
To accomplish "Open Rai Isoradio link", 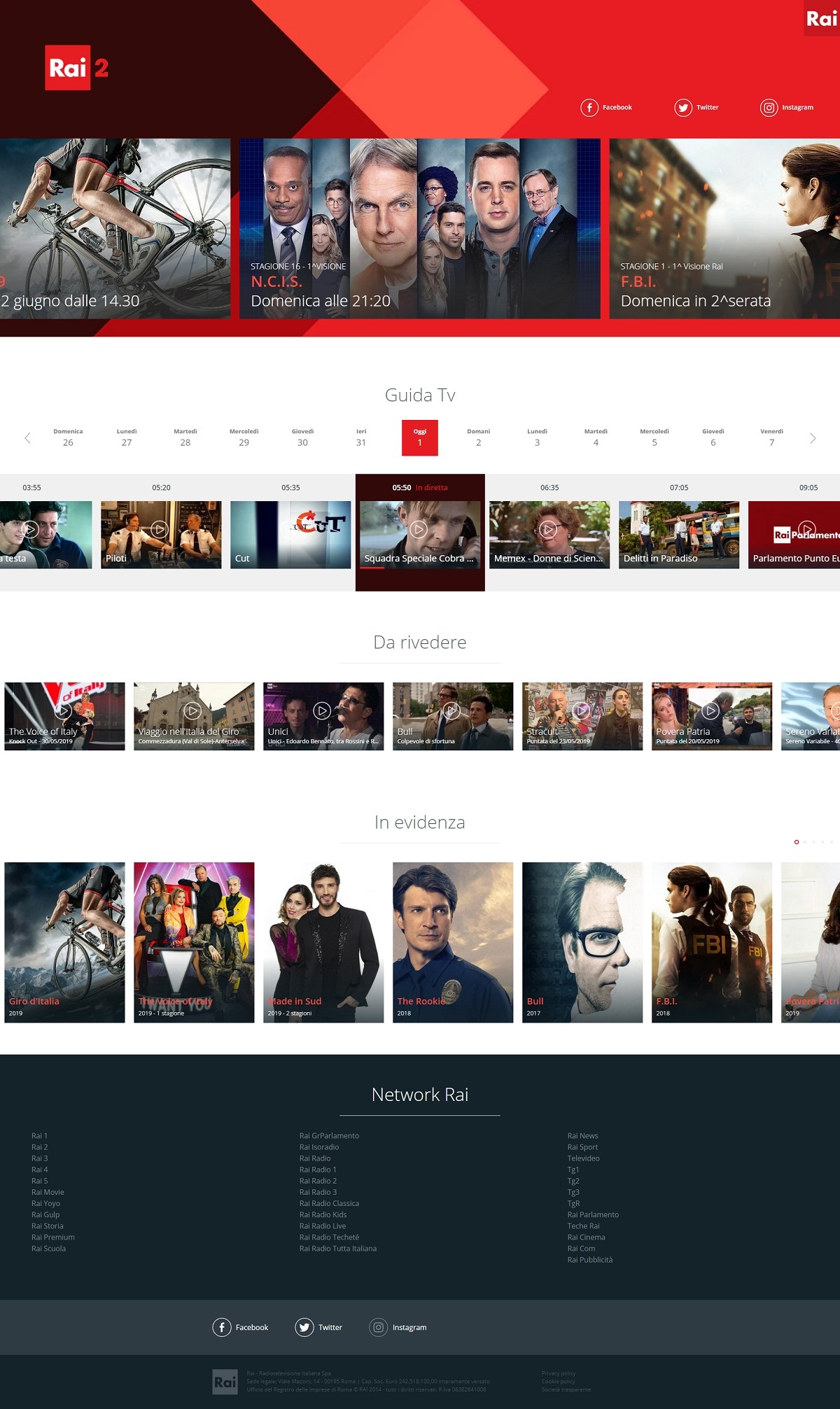I will point(319,1147).
